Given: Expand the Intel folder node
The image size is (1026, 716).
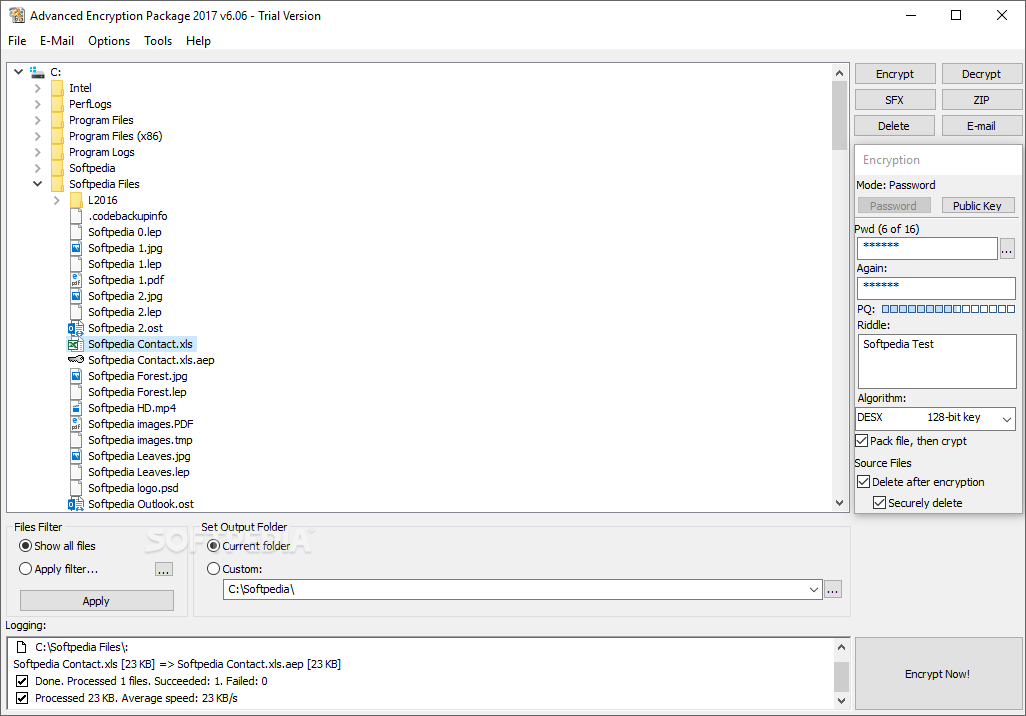Looking at the screenshot, I should (x=37, y=88).
